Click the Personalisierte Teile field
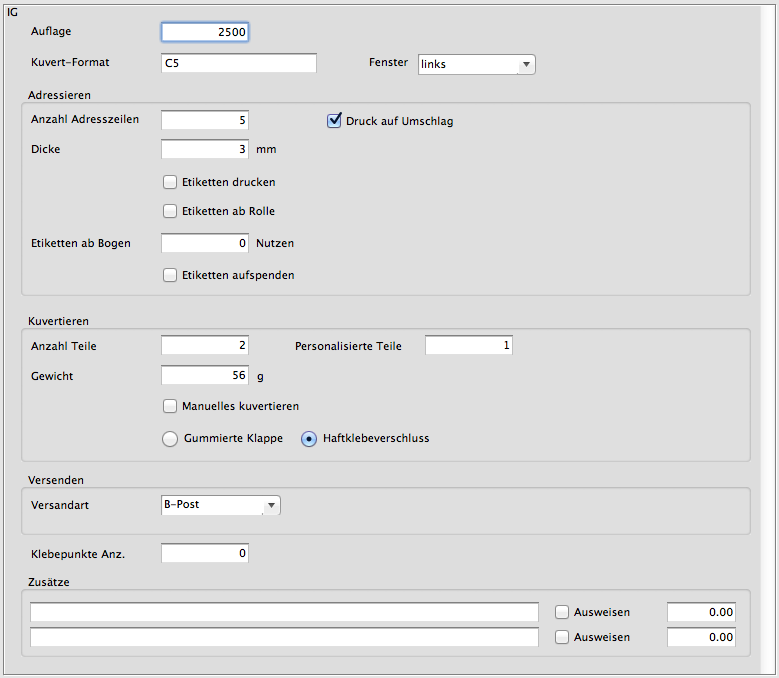 [x=469, y=346]
